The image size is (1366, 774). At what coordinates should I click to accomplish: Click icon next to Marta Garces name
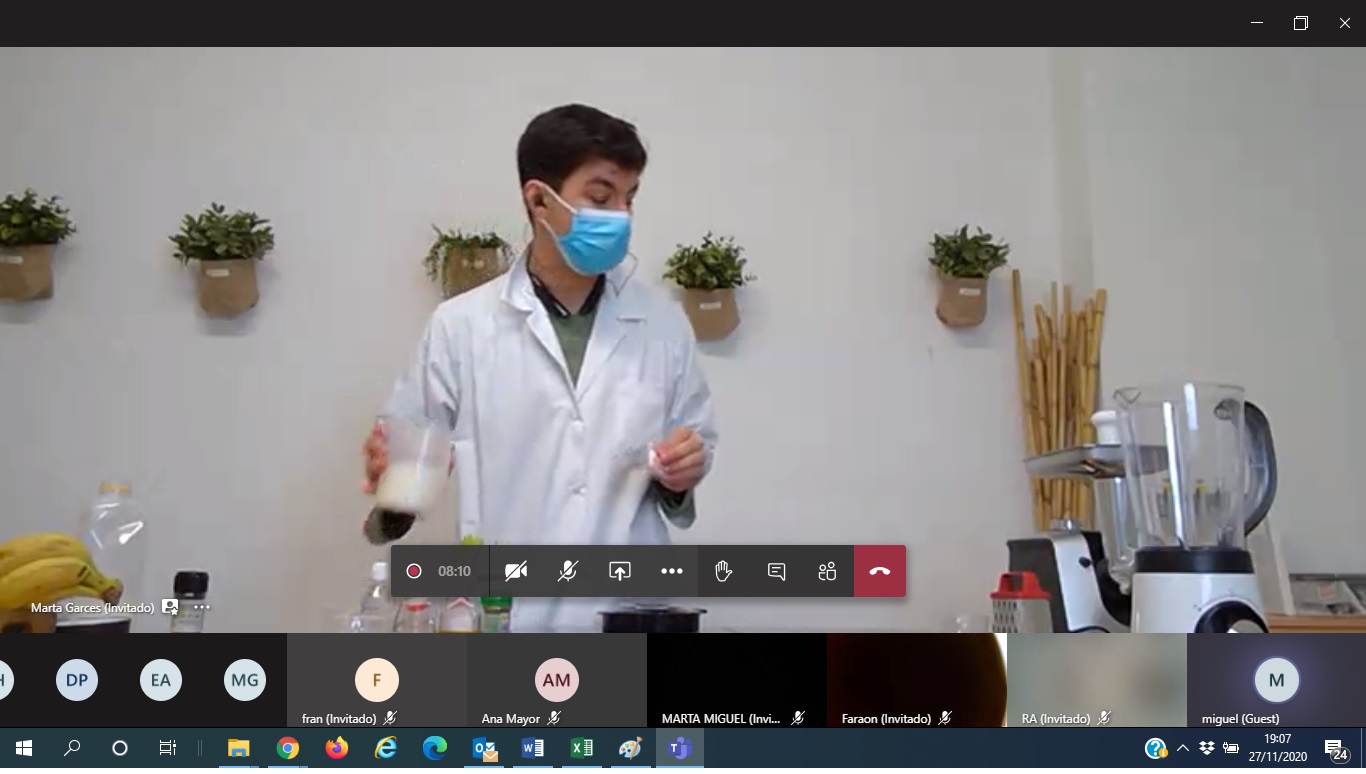(x=170, y=607)
